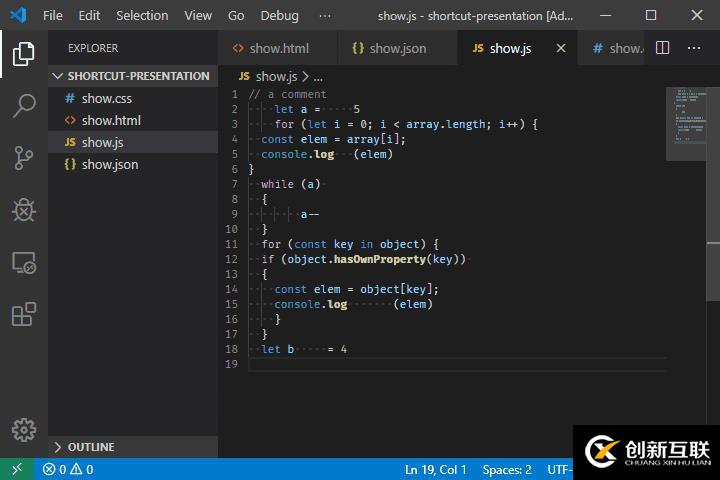Click the remote window indicator in status bar
This screenshot has height=480, width=720.
click(17, 469)
